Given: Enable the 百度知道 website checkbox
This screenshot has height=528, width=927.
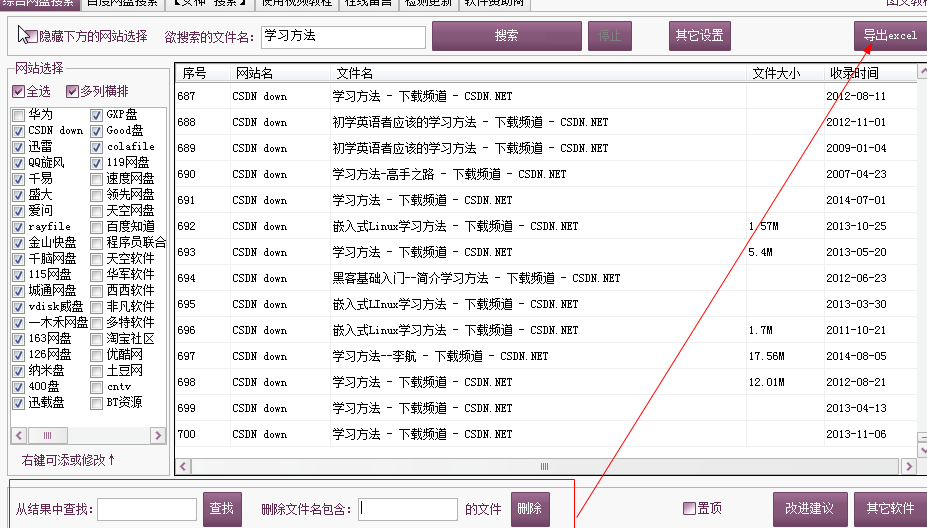Looking at the screenshot, I should [x=97, y=227].
